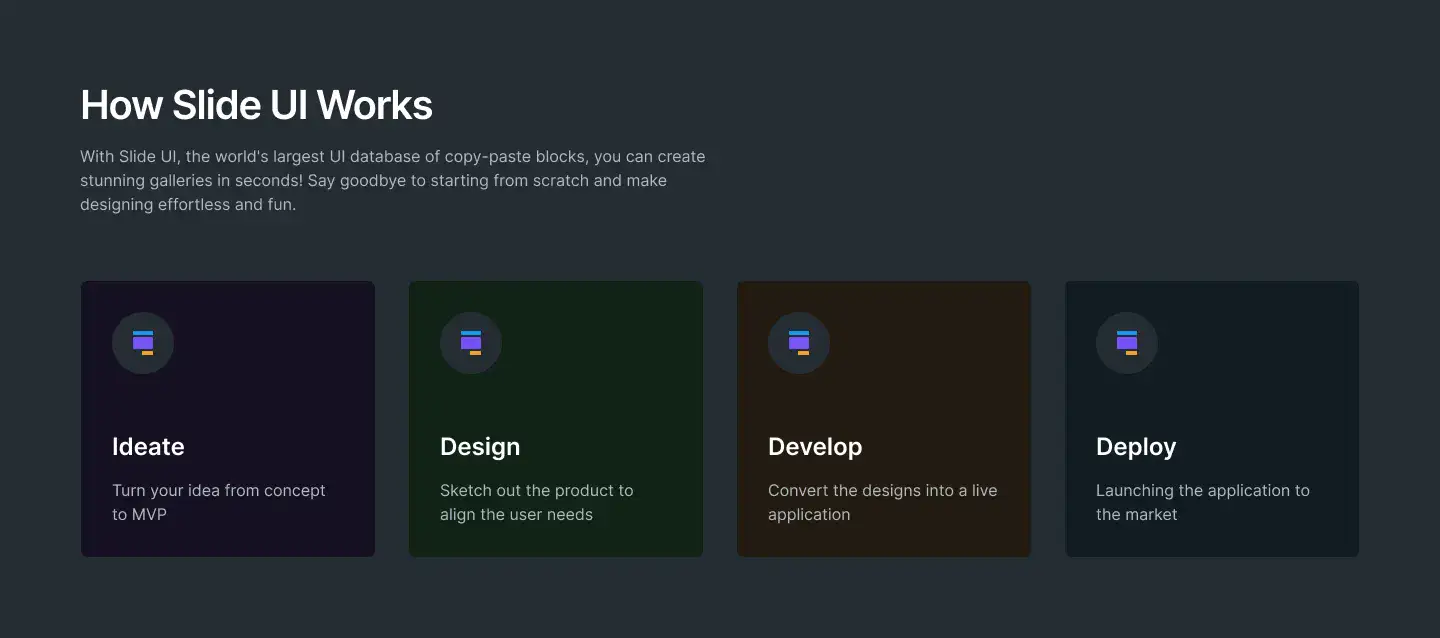Click the icon in the Design card

point(471,343)
